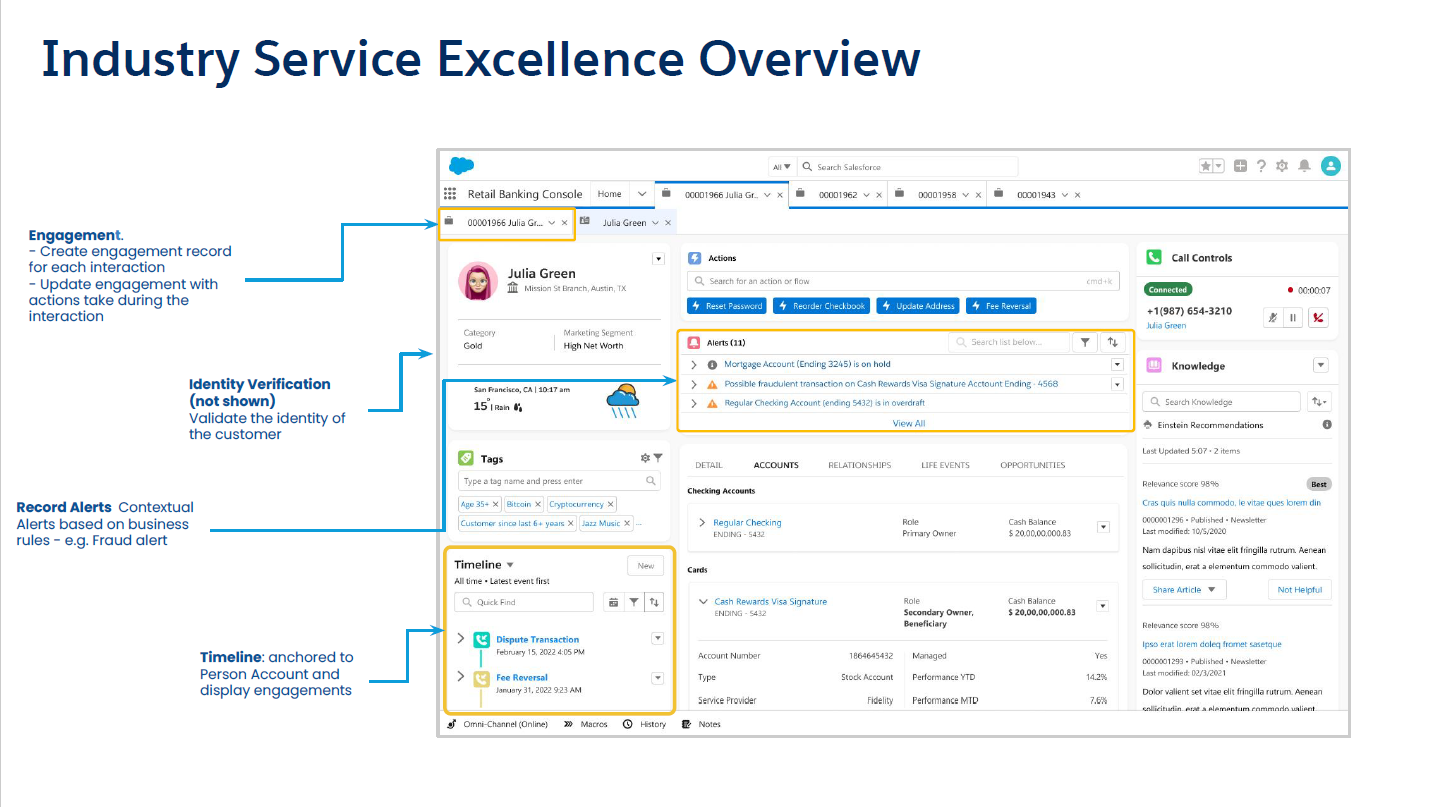1445x807 pixels.
Task: Switch to the RELATIONSHIPS tab
Action: [x=859, y=465]
